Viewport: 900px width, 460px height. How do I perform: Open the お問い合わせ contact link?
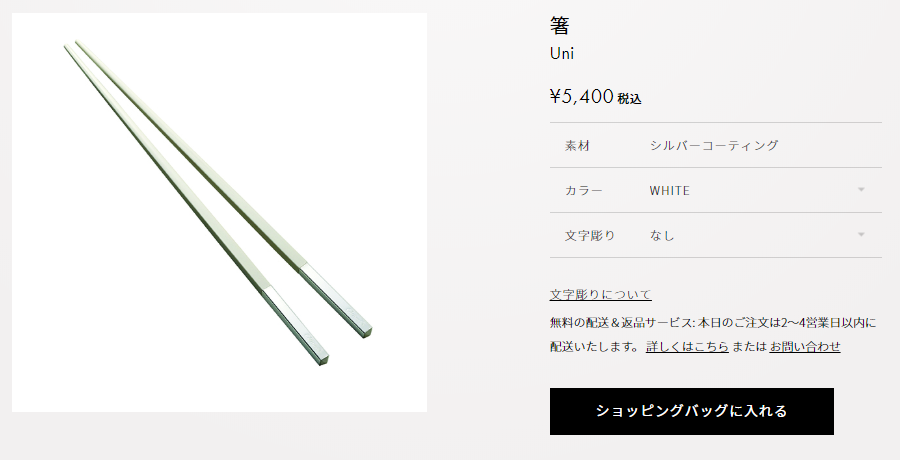click(x=805, y=346)
